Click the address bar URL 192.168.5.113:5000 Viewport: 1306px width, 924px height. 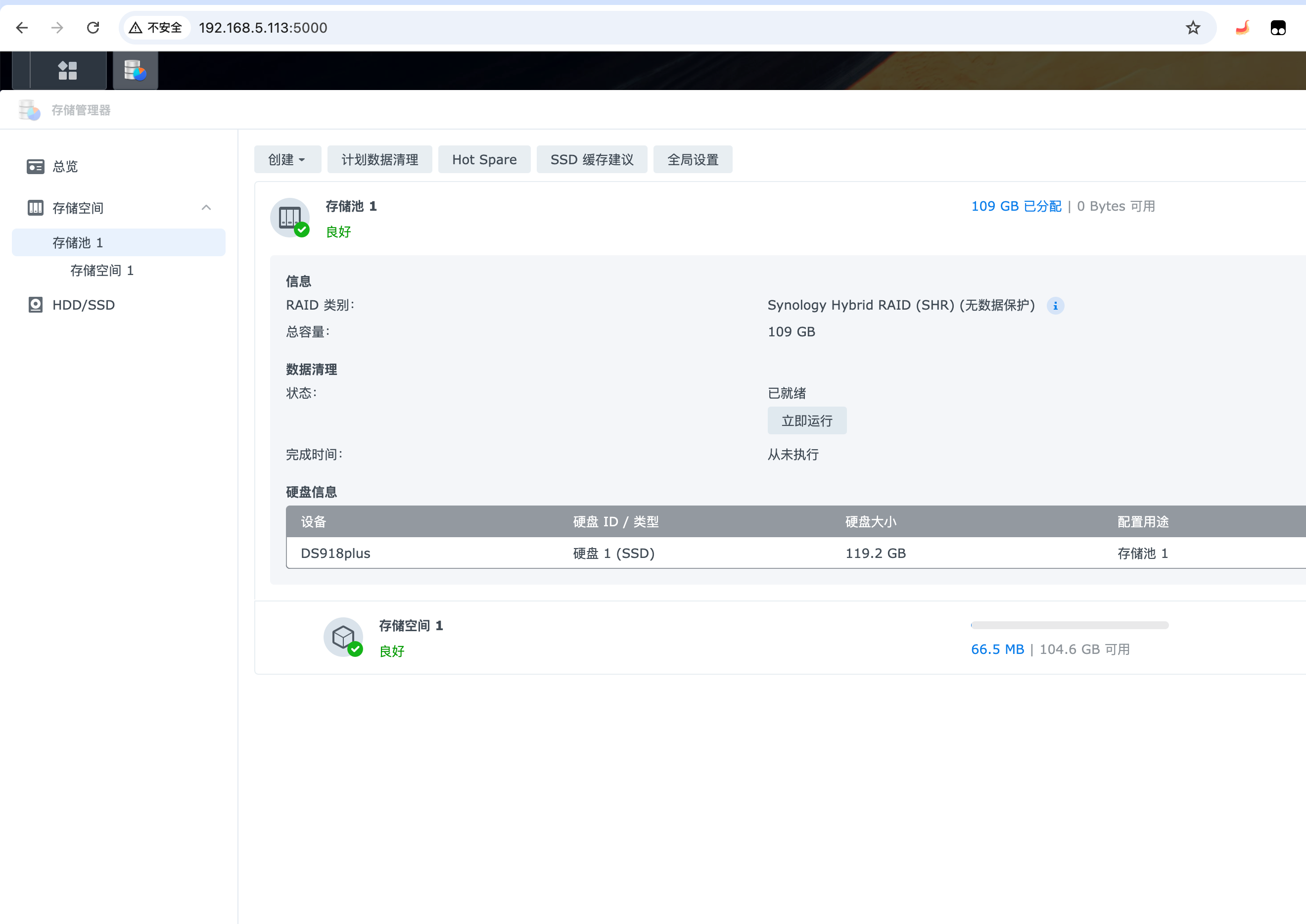263,27
